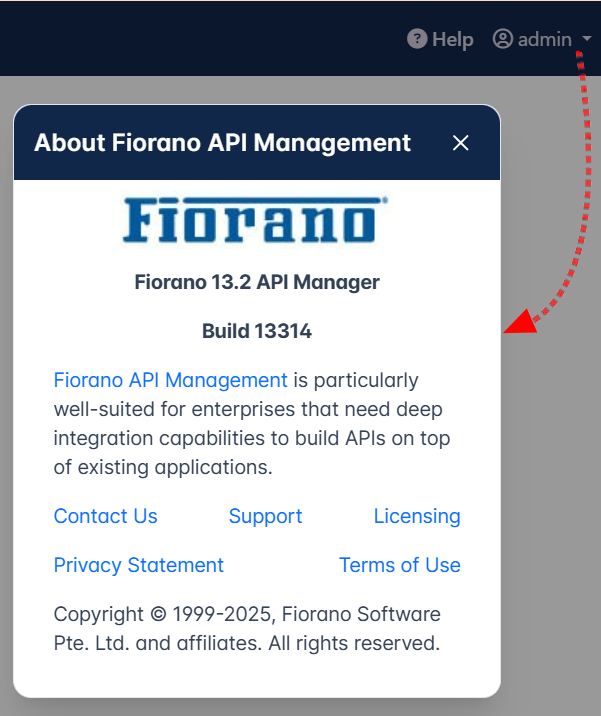Screen dimensions: 601x716
Task: View the Privacy Statement link
Action: click(138, 565)
